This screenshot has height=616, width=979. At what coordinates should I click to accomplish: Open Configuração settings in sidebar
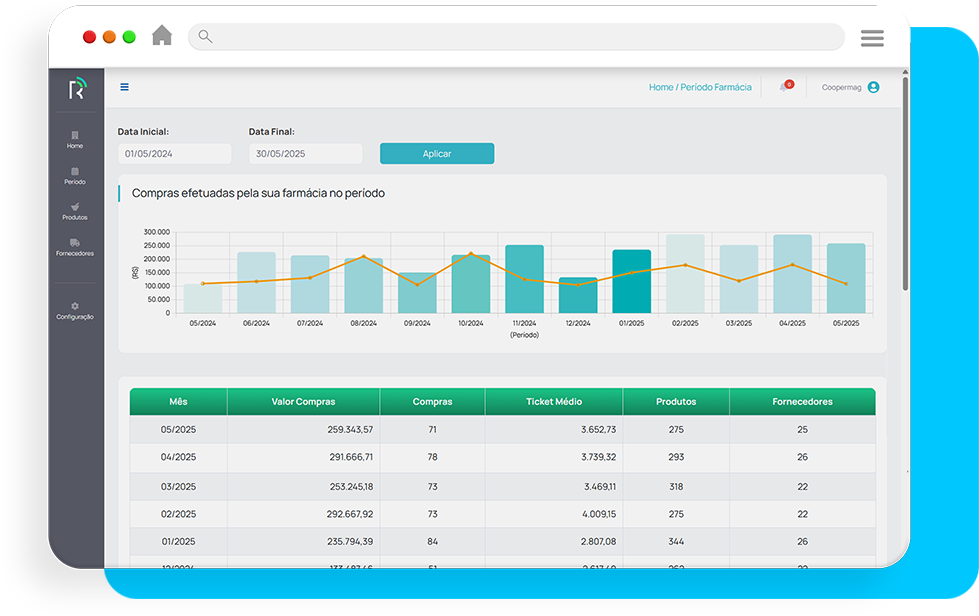[75, 310]
